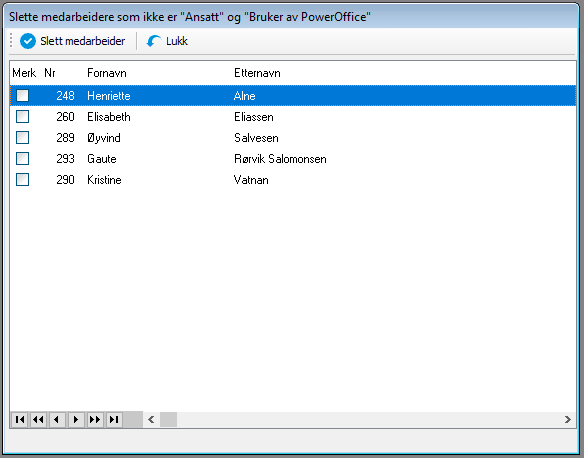Jump forward one page of records

(95, 420)
